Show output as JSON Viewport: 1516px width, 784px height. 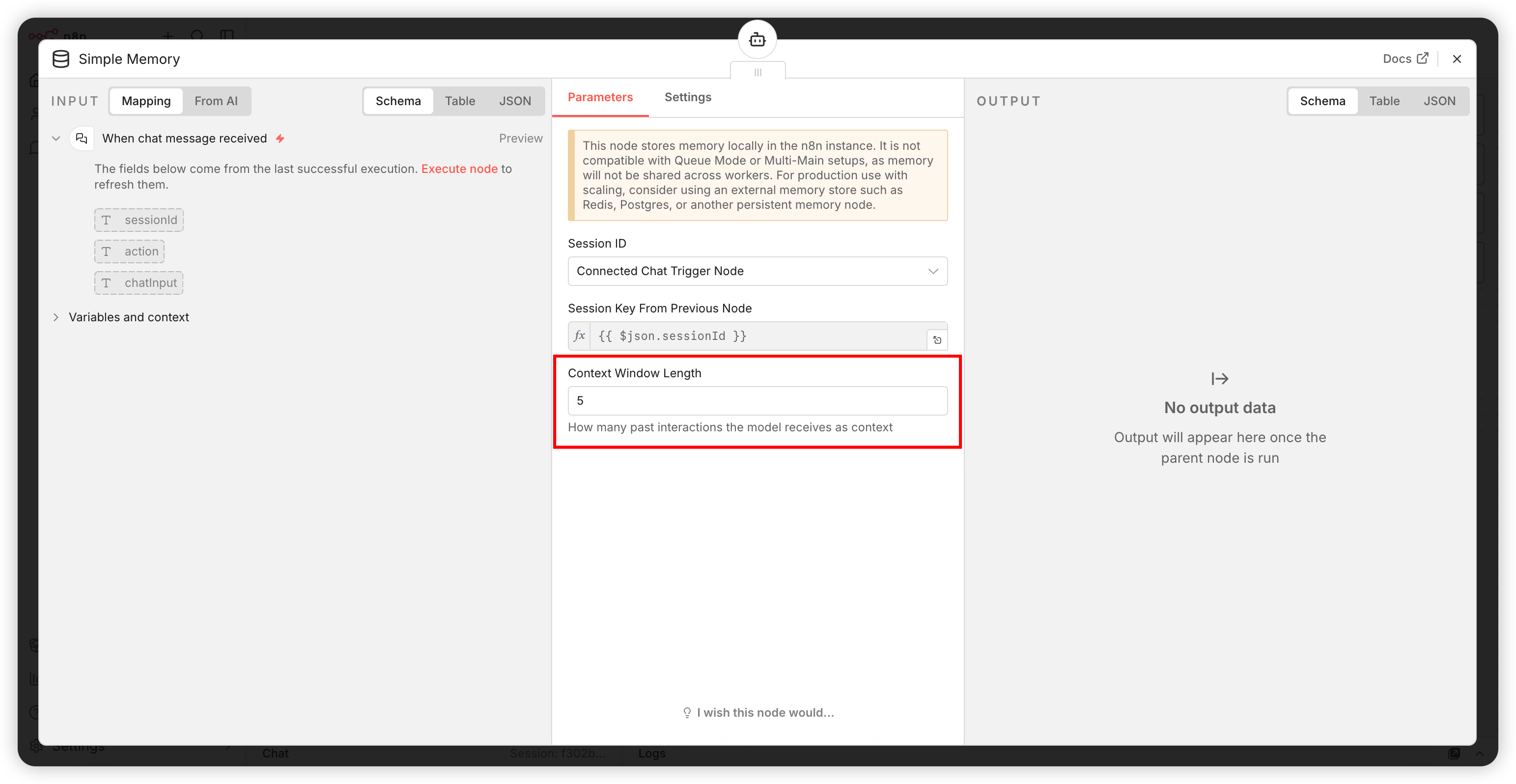pos(1439,101)
